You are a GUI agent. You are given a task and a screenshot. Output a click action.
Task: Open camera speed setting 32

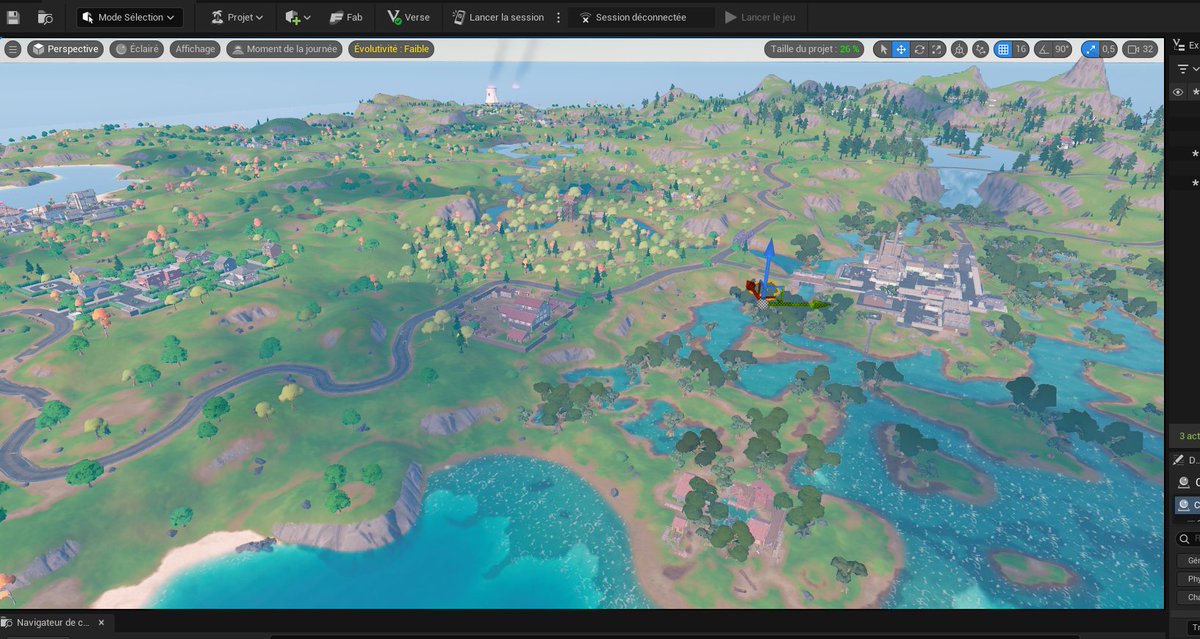pyautogui.click(x=1140, y=49)
